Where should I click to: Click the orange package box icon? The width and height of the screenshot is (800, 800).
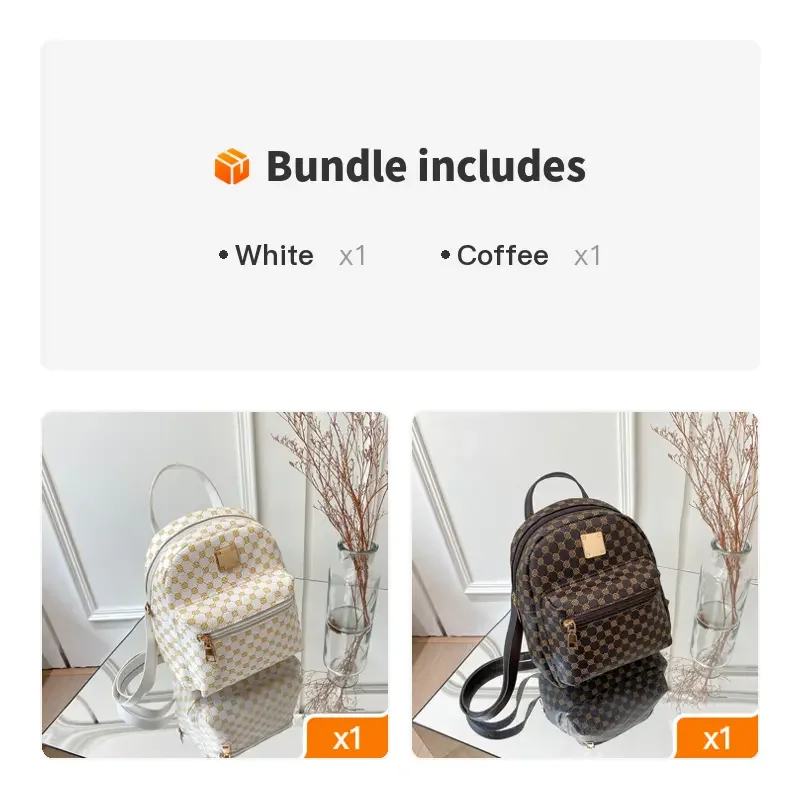click(232, 166)
